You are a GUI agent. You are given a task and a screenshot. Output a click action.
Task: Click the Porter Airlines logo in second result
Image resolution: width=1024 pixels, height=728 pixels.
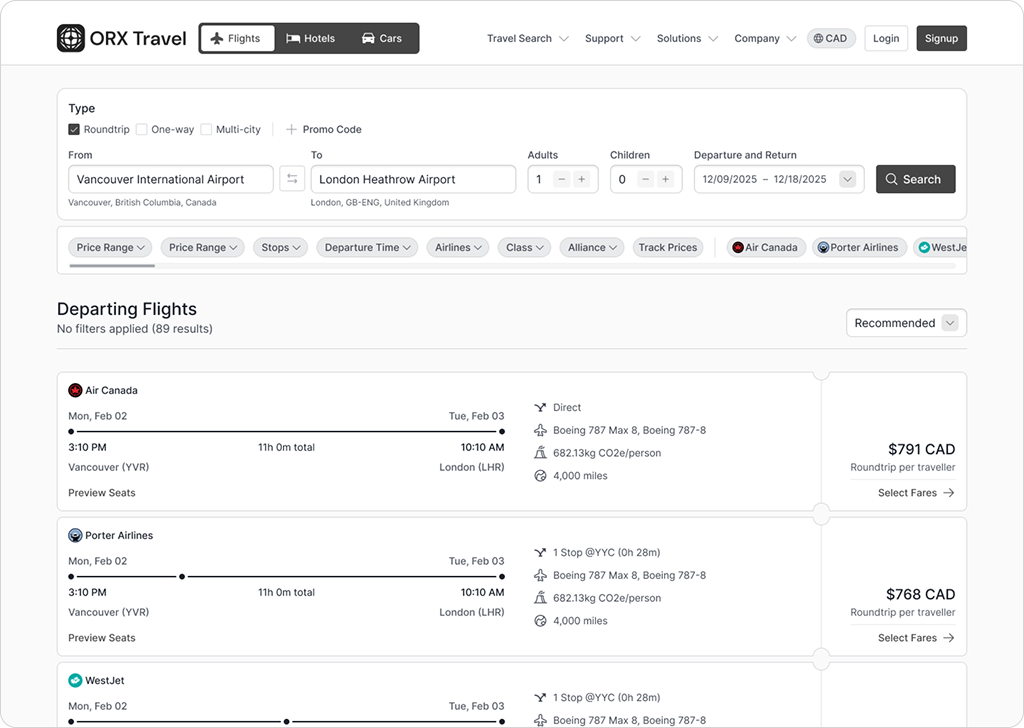point(75,535)
